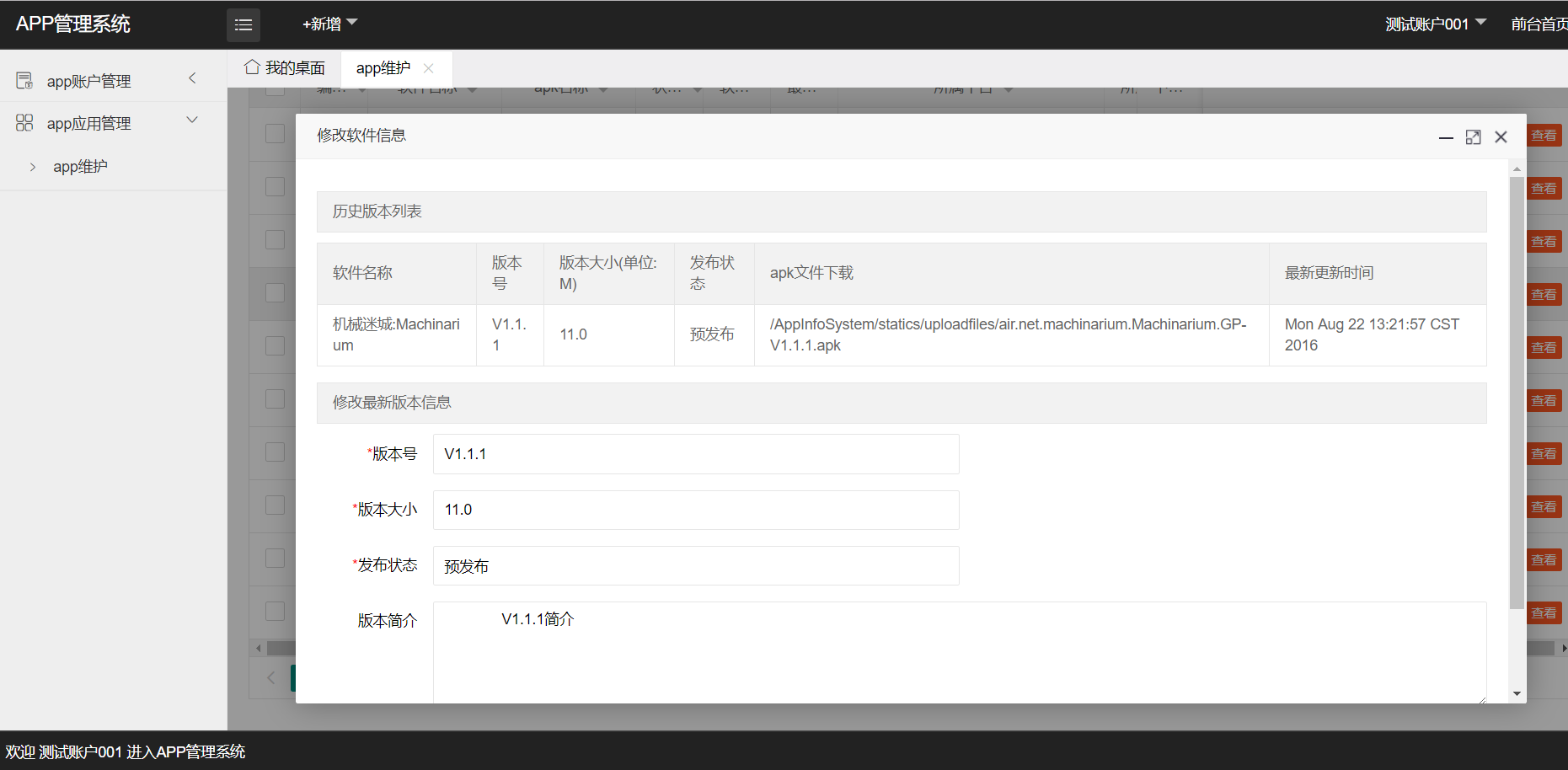The width and height of the screenshot is (1568, 770).
Task: Open the 前台首页 link
Action: 1539,24
